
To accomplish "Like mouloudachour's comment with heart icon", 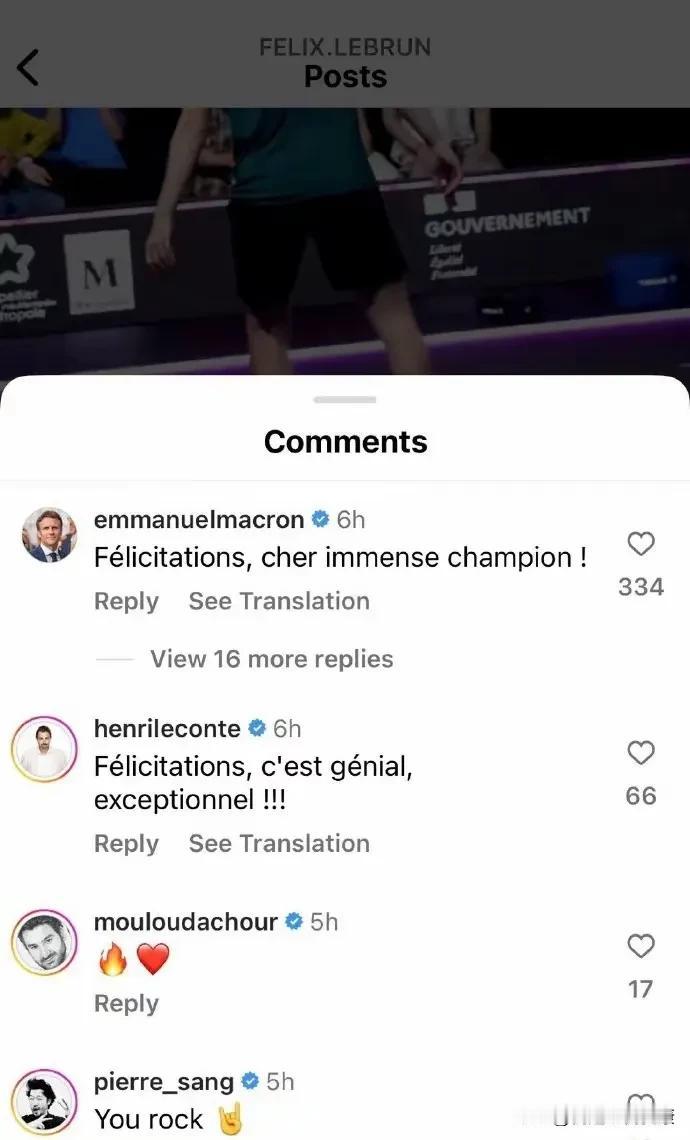I will click(x=641, y=946).
